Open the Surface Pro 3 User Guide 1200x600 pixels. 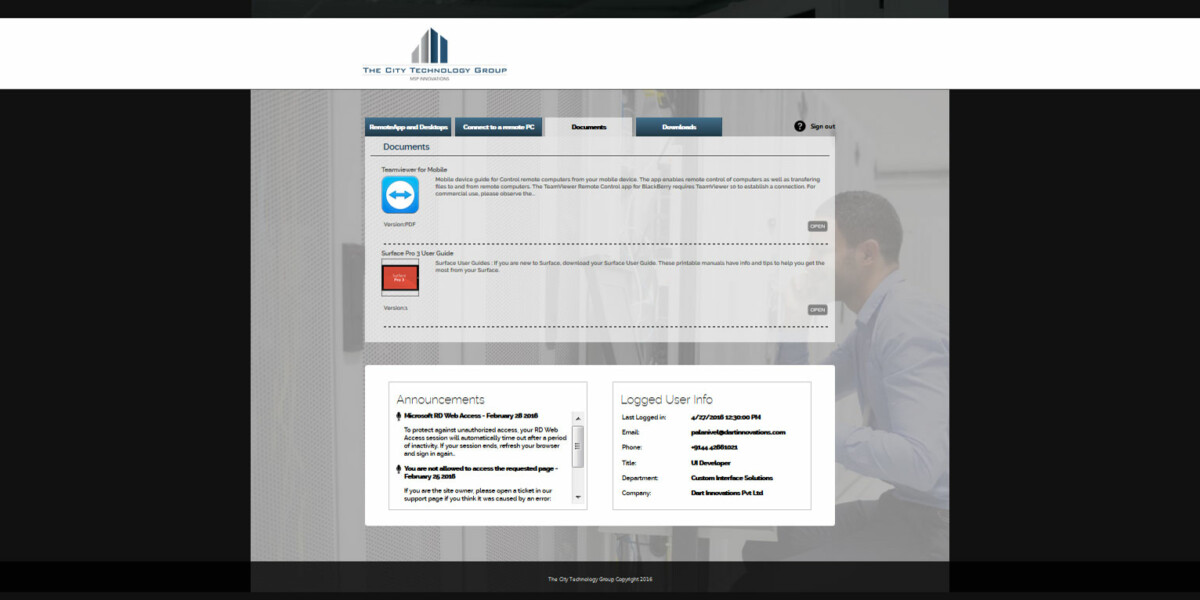coord(819,310)
